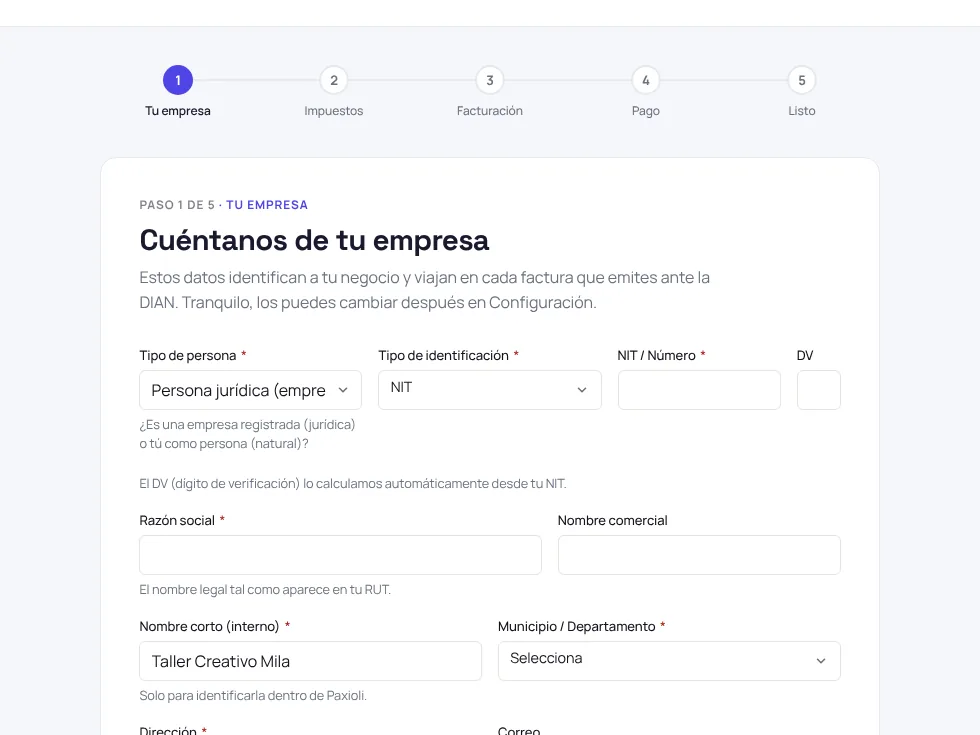
Task: Click the DV label above the box
Action: [x=805, y=356]
